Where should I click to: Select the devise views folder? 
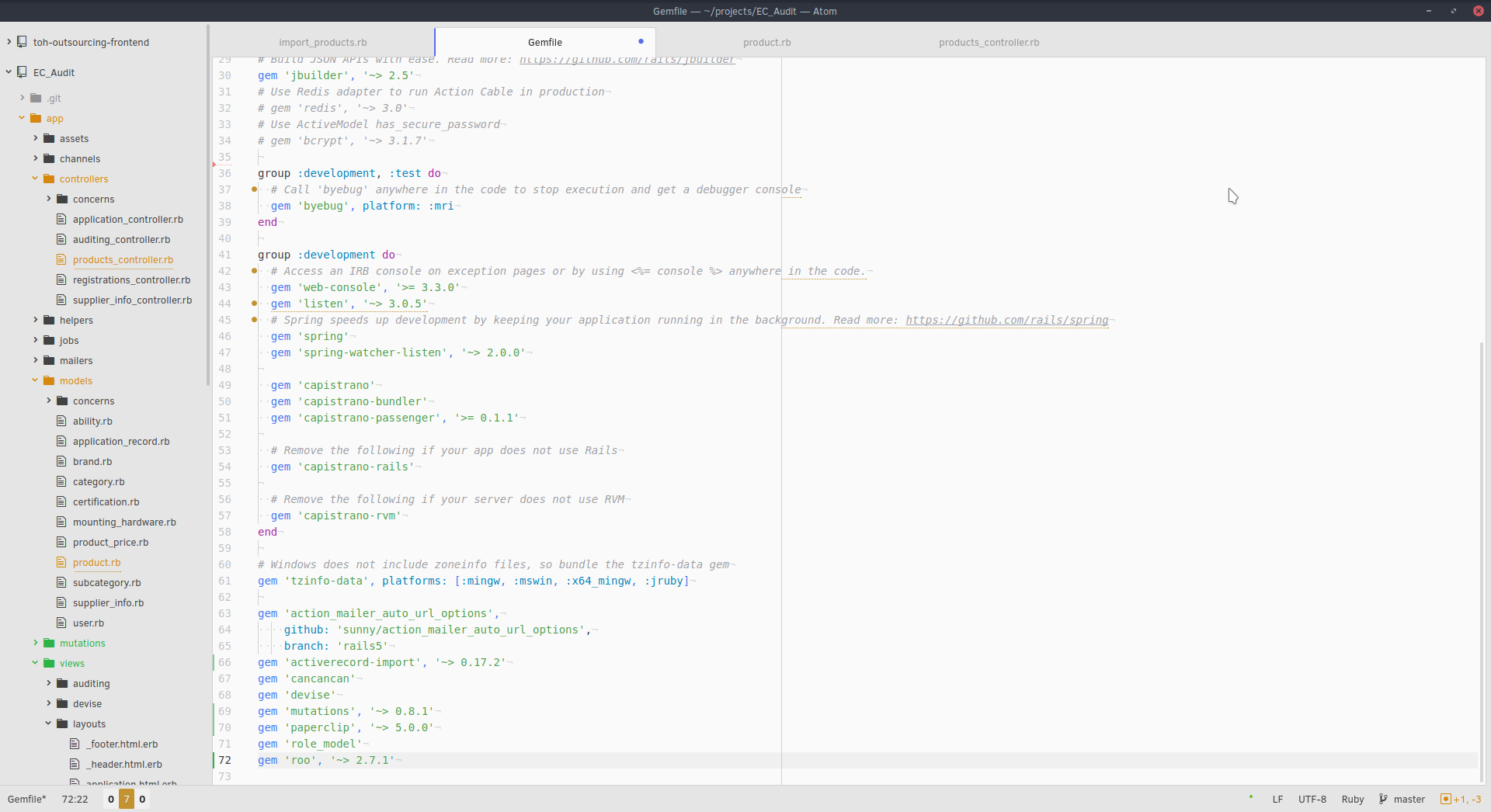tap(87, 703)
